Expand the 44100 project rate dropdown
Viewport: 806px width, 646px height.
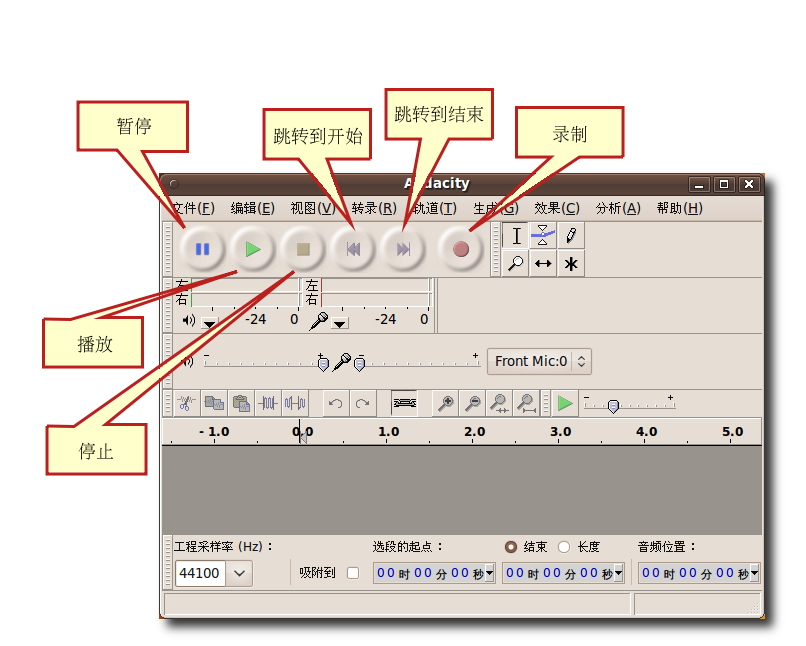pos(239,573)
